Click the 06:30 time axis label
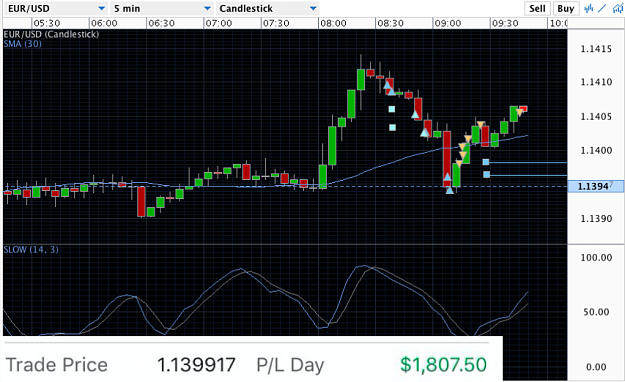625x382 pixels. click(x=161, y=24)
